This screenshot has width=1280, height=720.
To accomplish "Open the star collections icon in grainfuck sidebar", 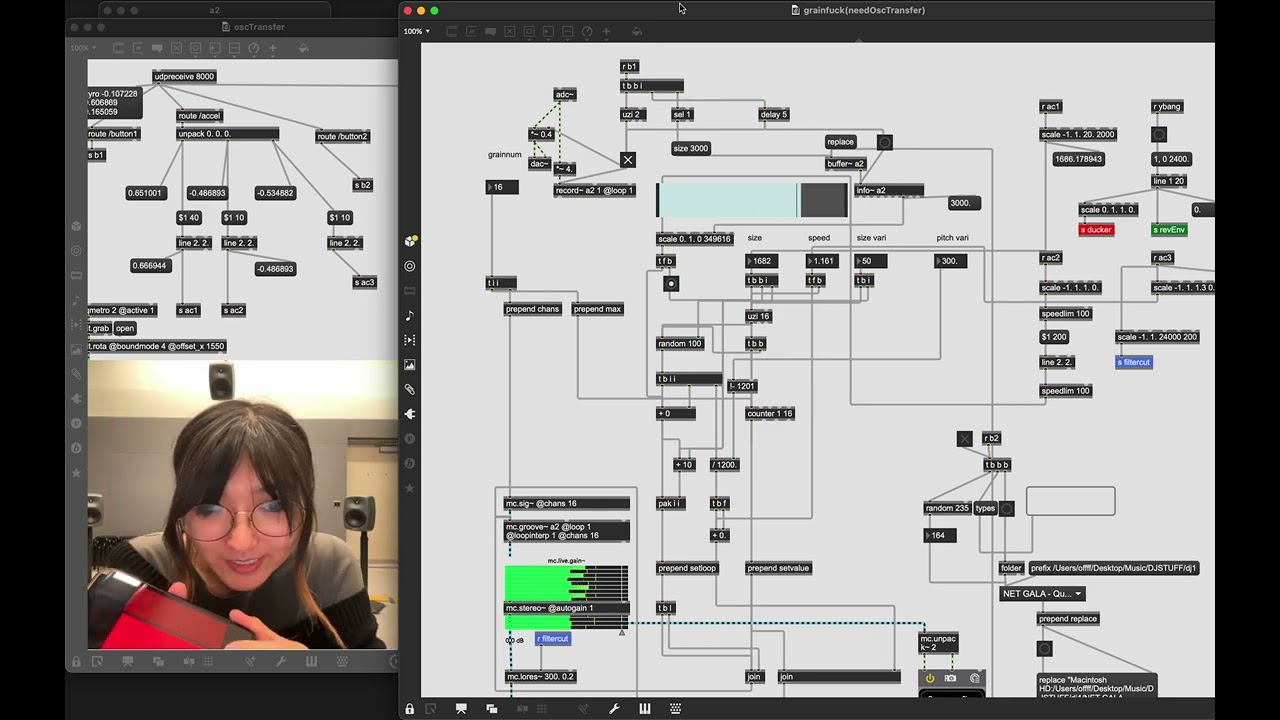I will click(x=410, y=488).
